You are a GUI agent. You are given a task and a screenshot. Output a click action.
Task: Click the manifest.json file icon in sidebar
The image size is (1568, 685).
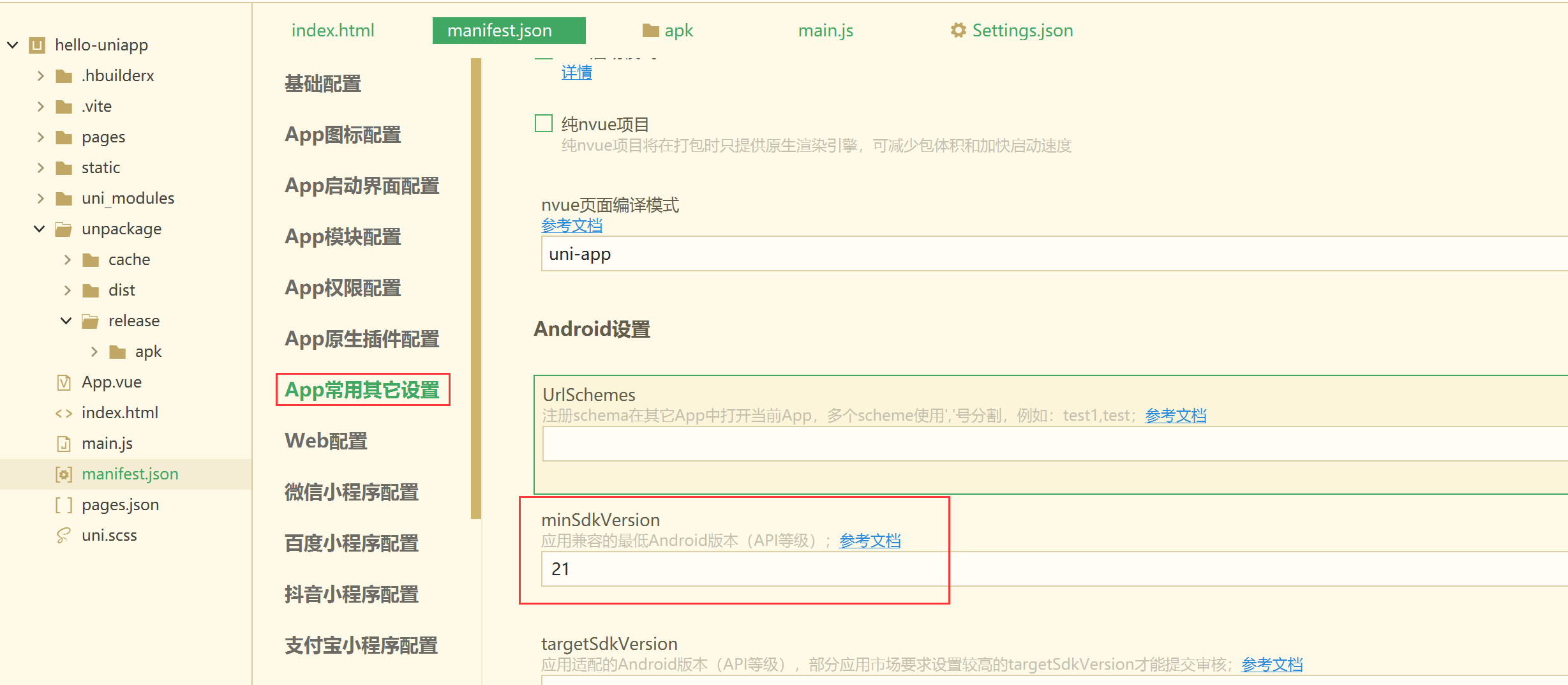coord(63,474)
